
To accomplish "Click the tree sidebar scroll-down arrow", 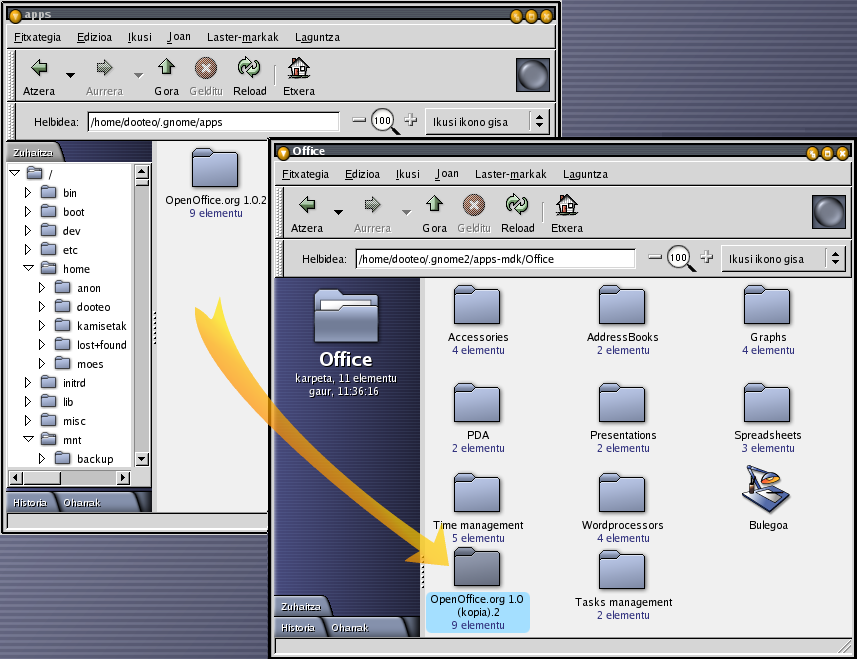I will tap(141, 459).
